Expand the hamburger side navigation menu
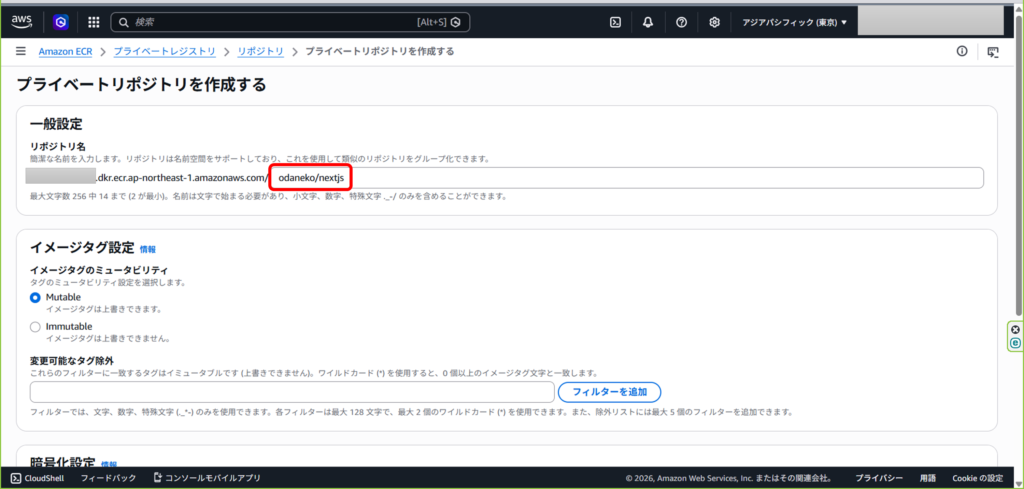The image size is (1024, 489). (x=20, y=51)
